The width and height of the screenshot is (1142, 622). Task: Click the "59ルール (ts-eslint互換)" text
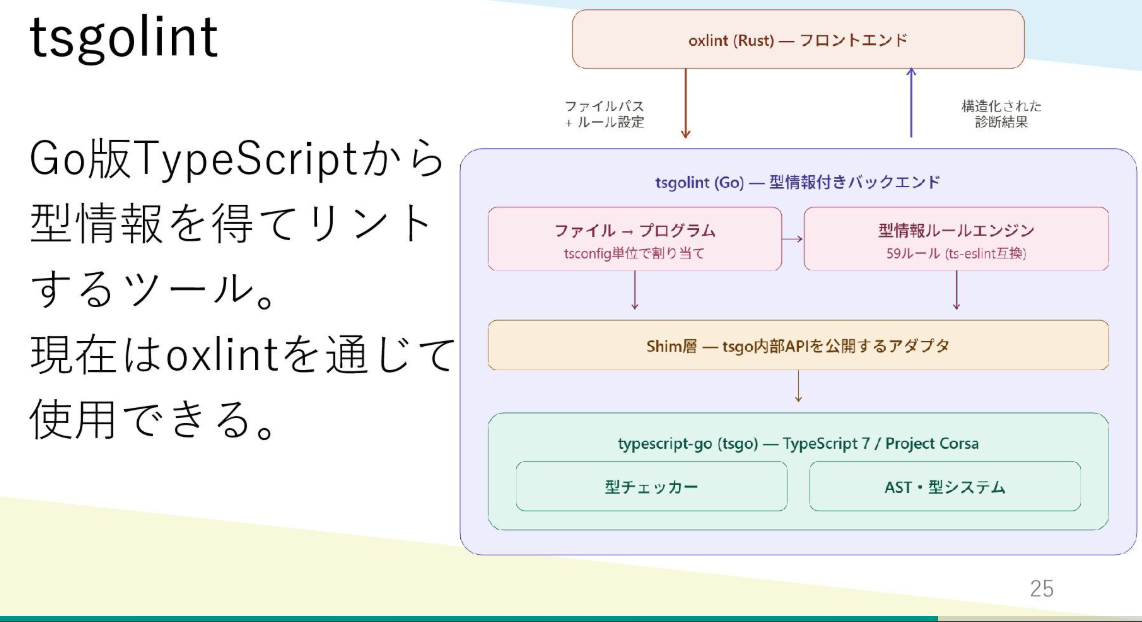coord(956,253)
